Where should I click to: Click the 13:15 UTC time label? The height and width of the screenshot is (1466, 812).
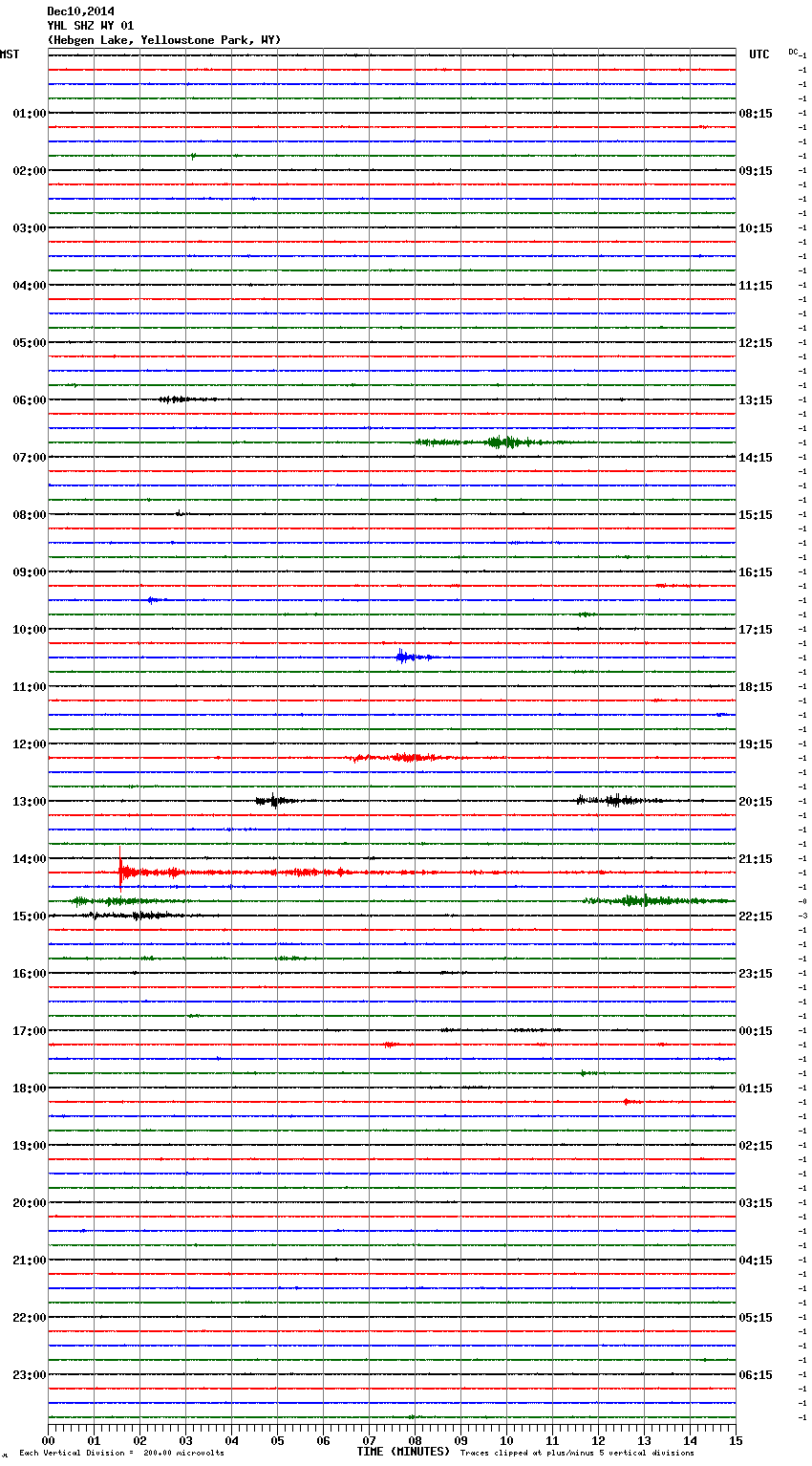click(756, 400)
